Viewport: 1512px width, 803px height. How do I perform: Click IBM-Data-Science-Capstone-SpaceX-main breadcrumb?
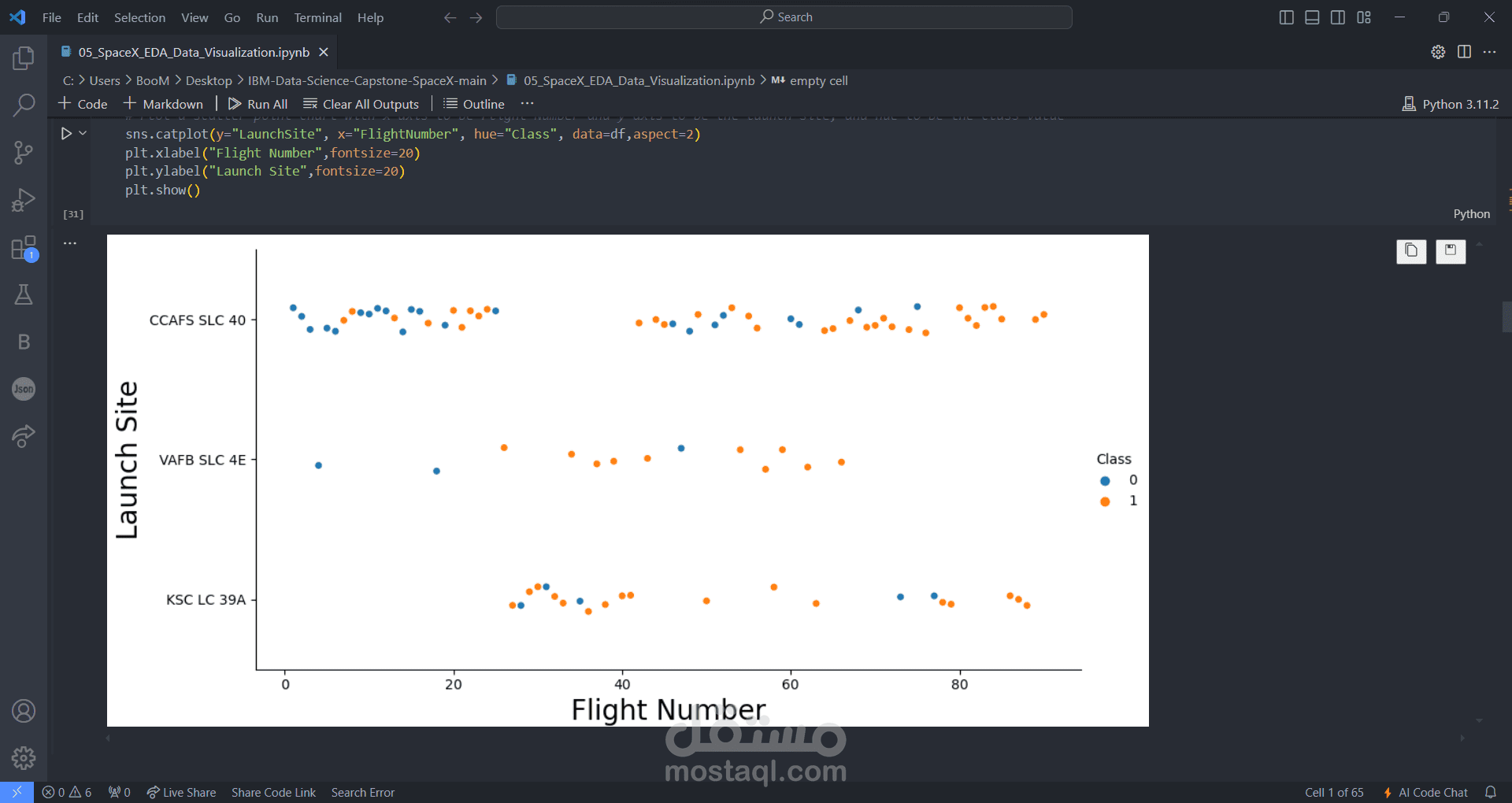[x=367, y=80]
